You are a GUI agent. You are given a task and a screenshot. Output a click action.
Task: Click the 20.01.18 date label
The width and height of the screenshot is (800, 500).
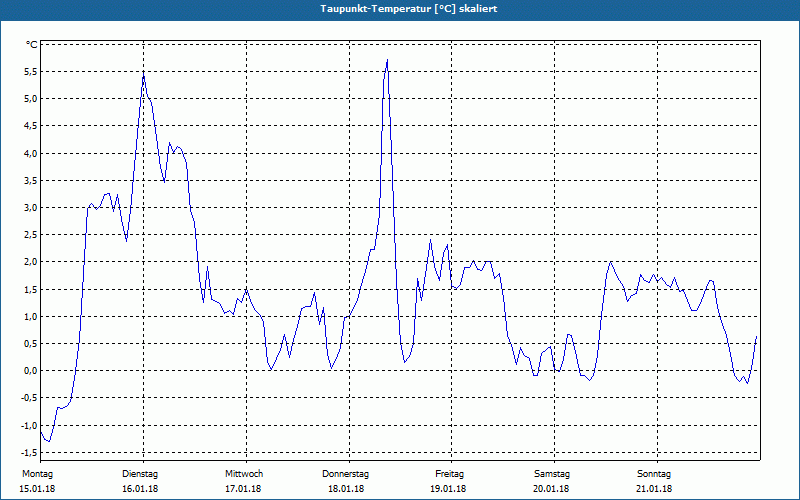click(551, 489)
